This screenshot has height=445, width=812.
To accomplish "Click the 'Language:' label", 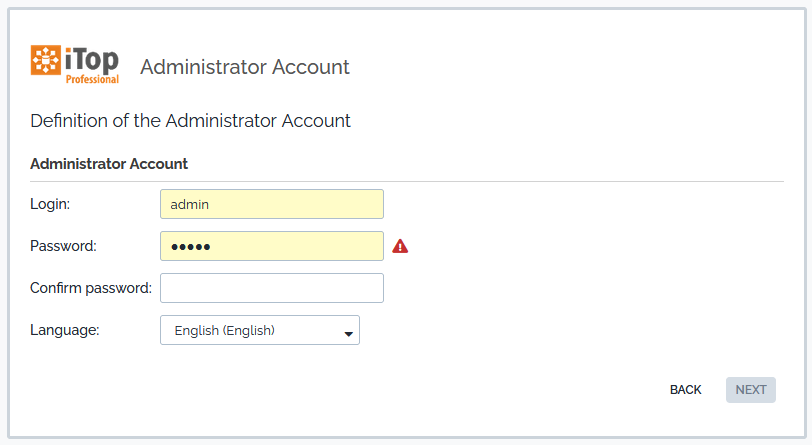I will (x=65, y=330).
